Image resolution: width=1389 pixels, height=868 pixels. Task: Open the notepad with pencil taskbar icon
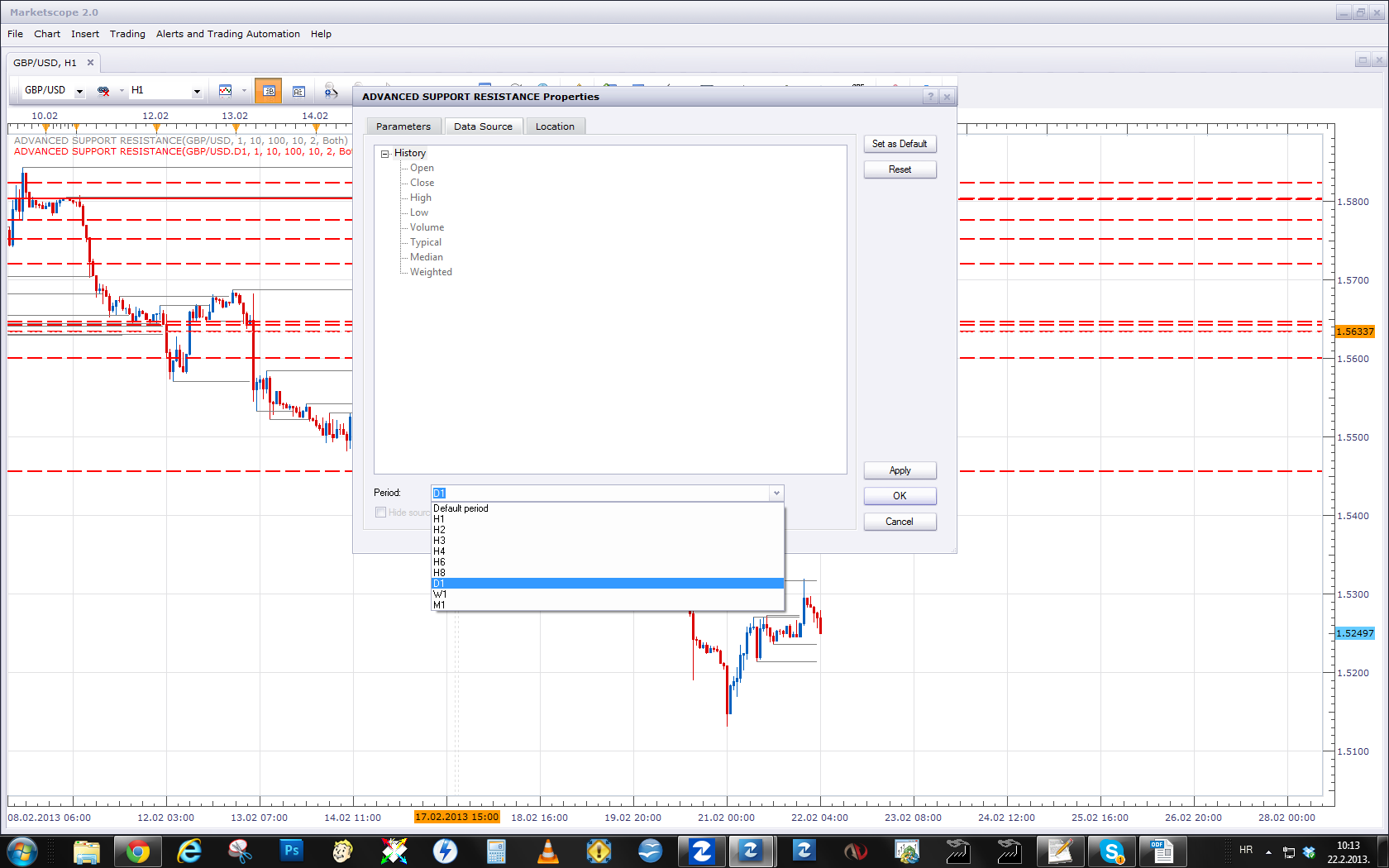(1060, 851)
